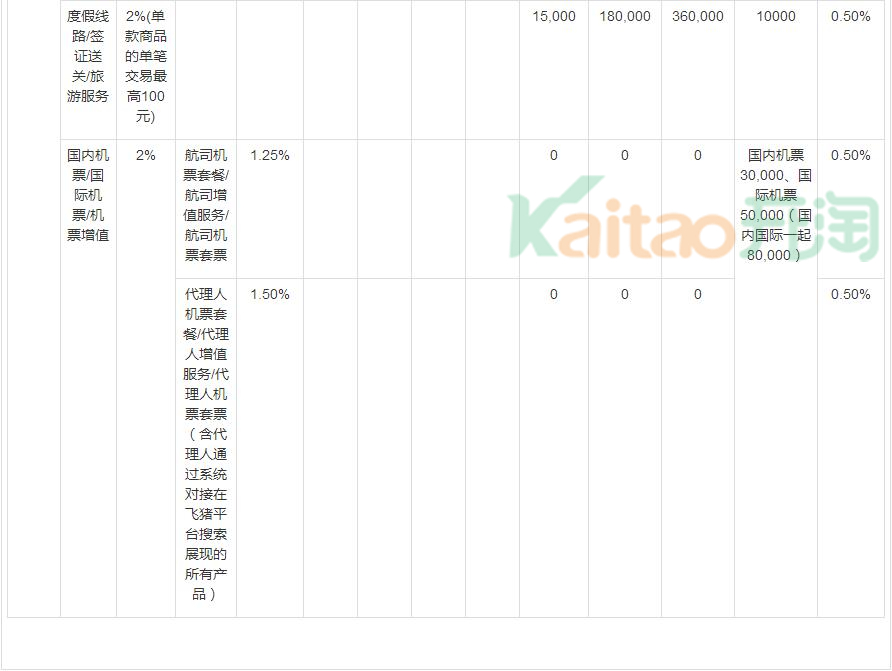
Task: Select the 360,000 value cell
Action: [x=698, y=16]
